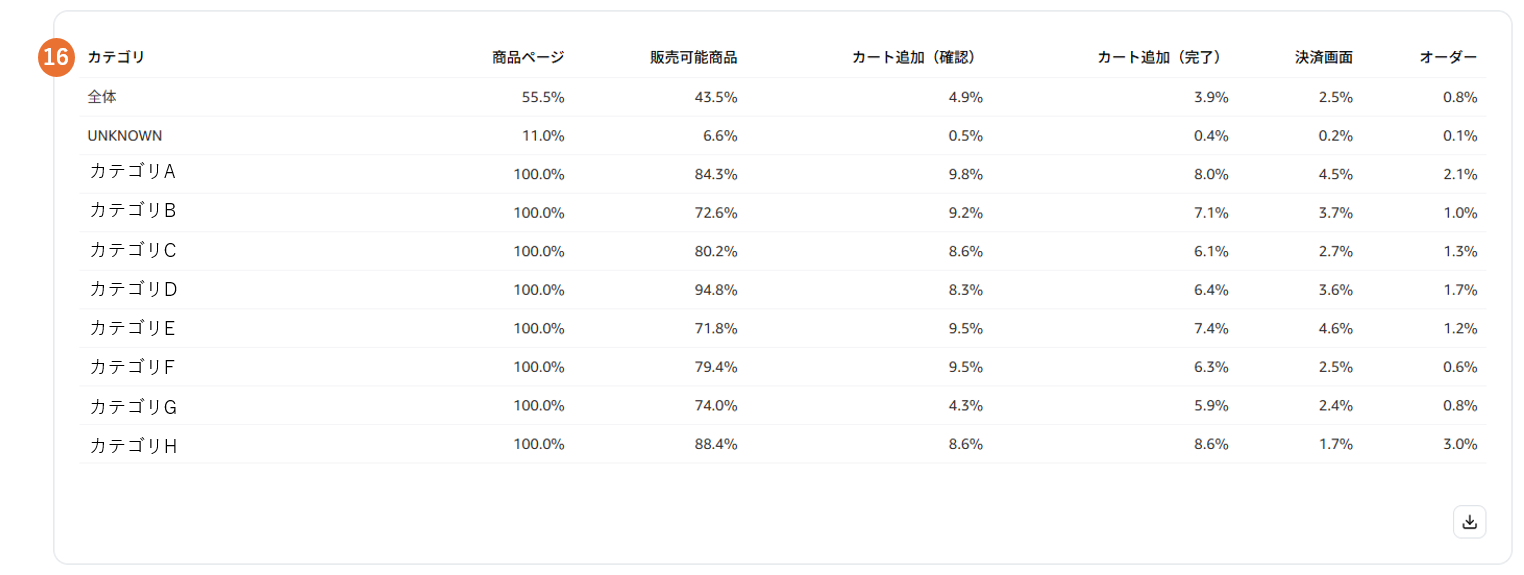Click the カテゴリF row label

click(133, 367)
